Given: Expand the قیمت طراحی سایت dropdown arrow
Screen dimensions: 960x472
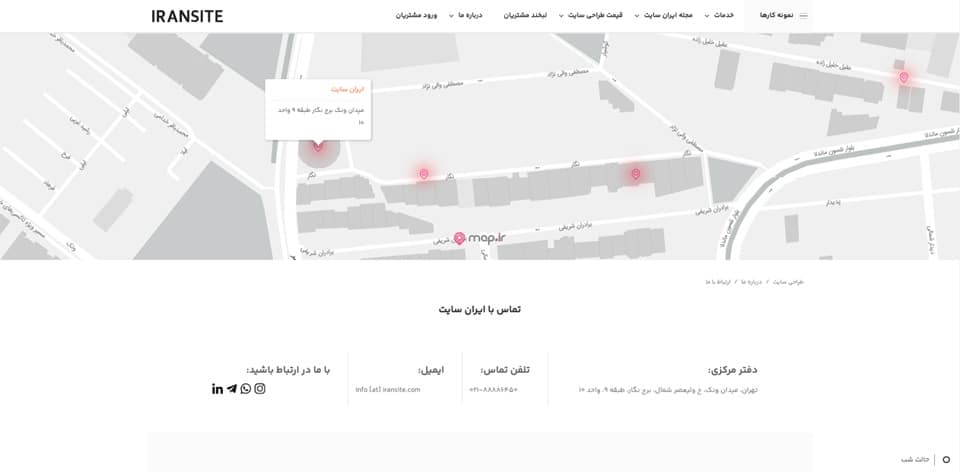Looking at the screenshot, I should 561,17.
